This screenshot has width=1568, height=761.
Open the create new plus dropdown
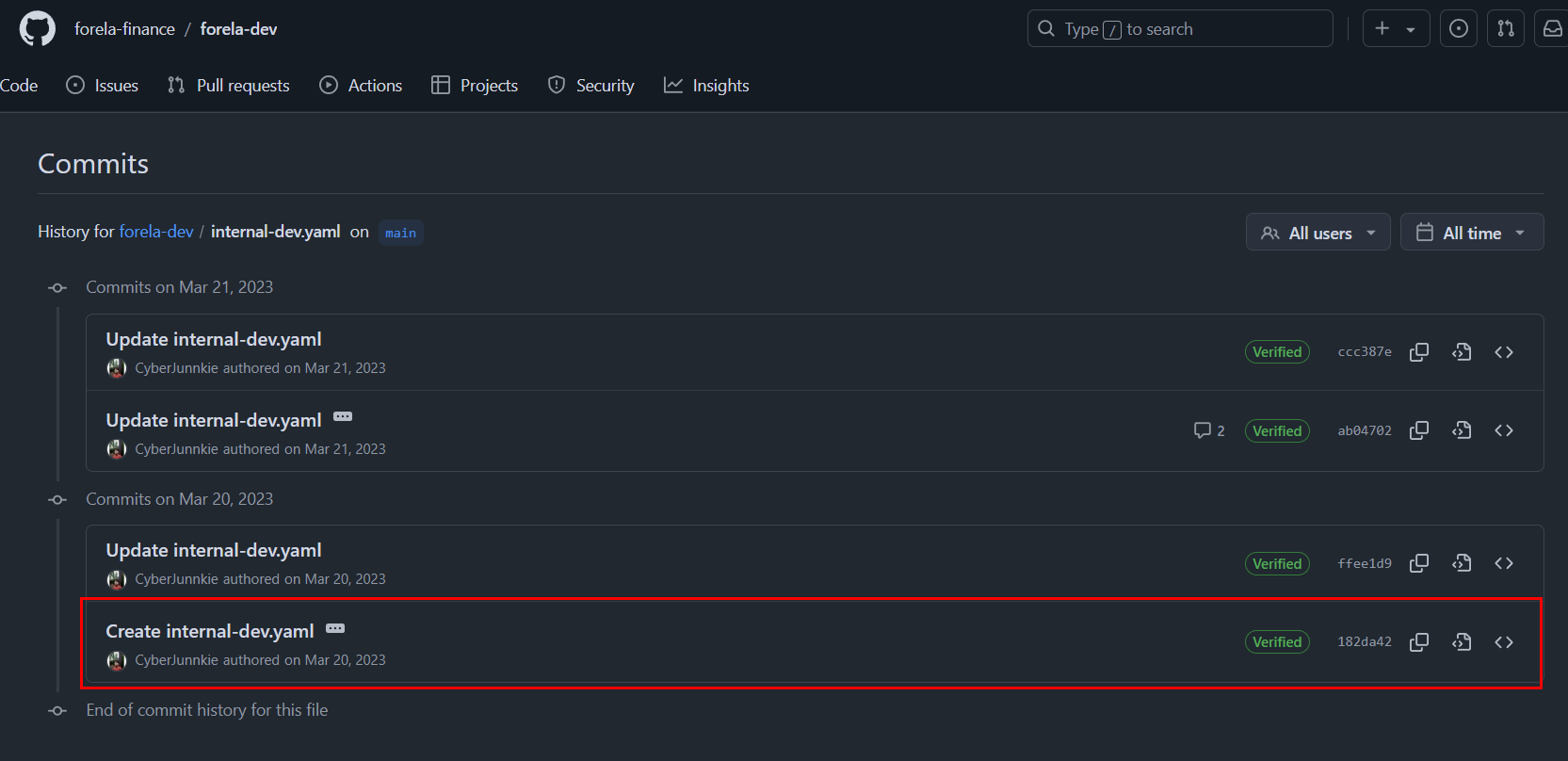tap(1396, 29)
